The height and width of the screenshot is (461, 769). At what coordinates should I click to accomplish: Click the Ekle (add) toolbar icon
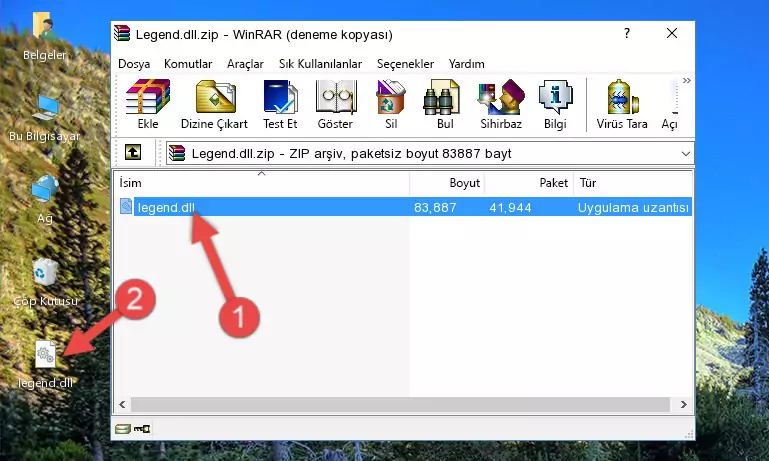(x=148, y=104)
